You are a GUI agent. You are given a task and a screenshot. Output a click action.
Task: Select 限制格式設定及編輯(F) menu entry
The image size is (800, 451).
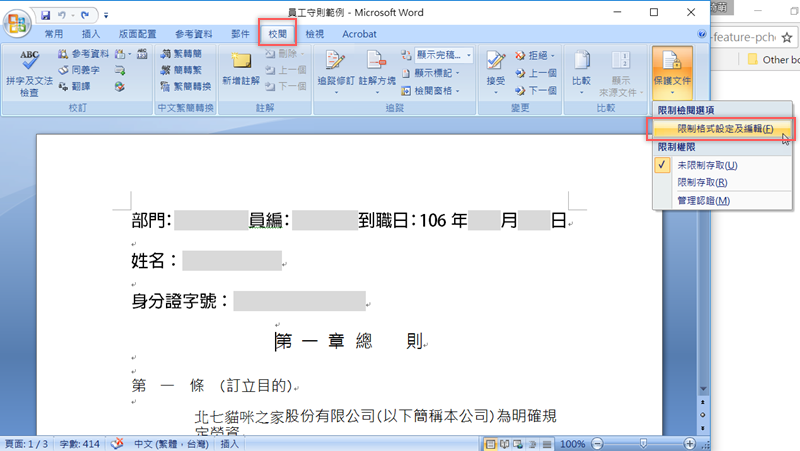722,129
